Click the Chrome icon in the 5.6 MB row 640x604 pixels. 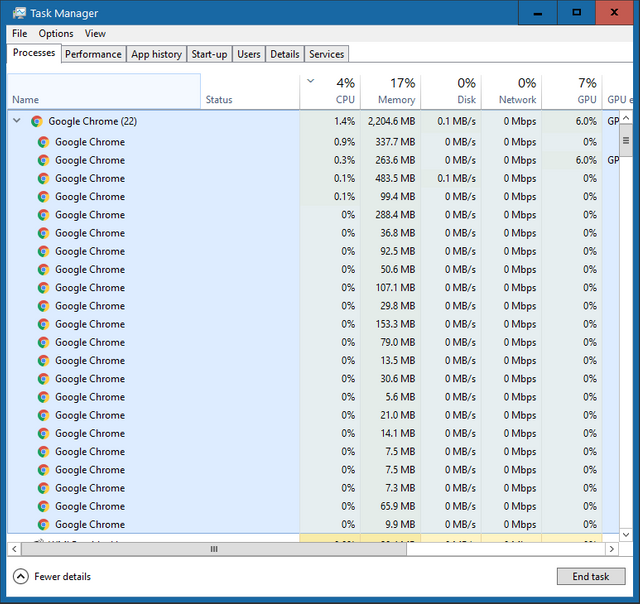[43, 397]
